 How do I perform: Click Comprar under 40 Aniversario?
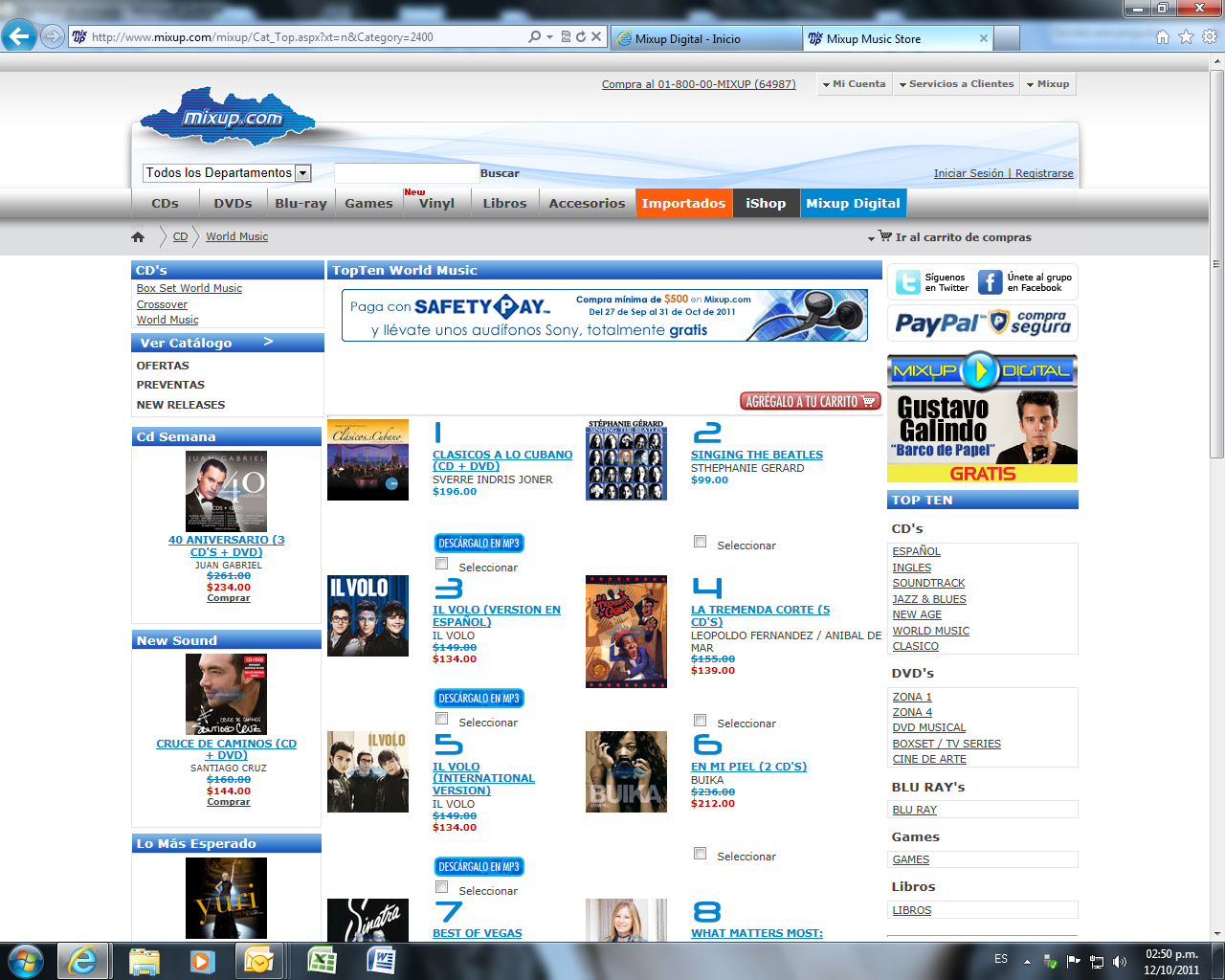click(229, 598)
